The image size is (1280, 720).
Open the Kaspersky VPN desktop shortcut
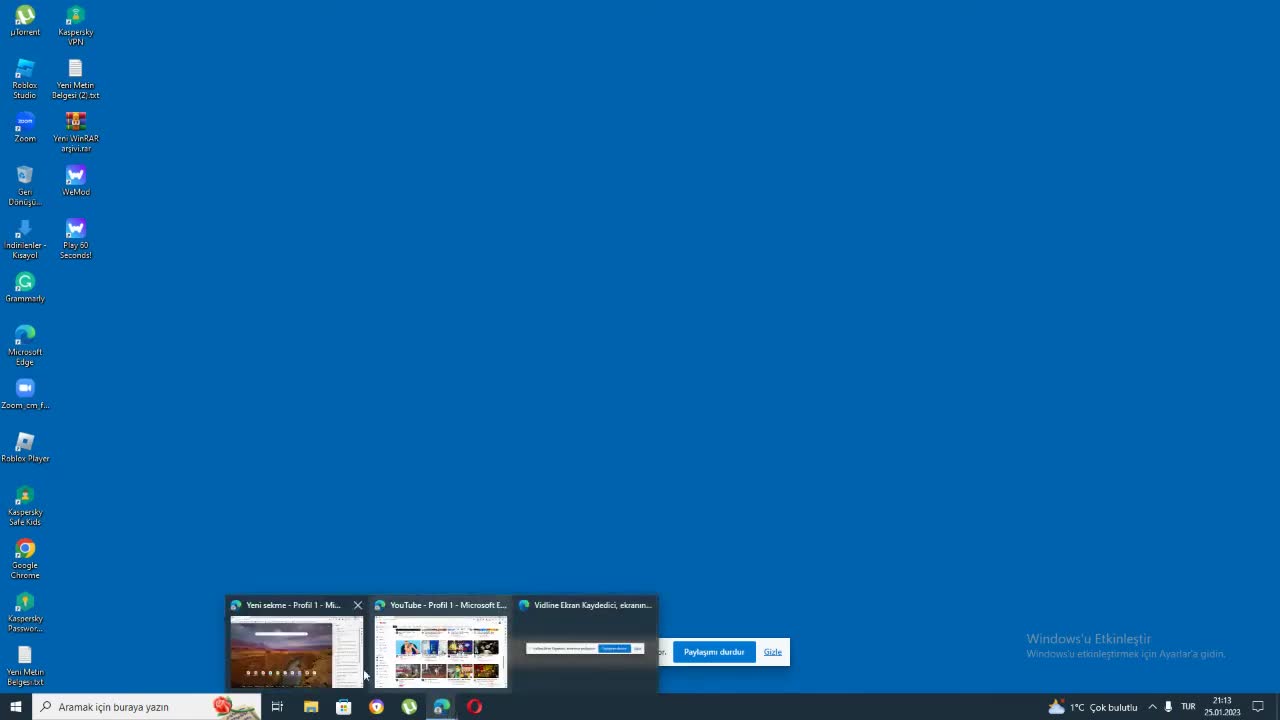click(75, 25)
